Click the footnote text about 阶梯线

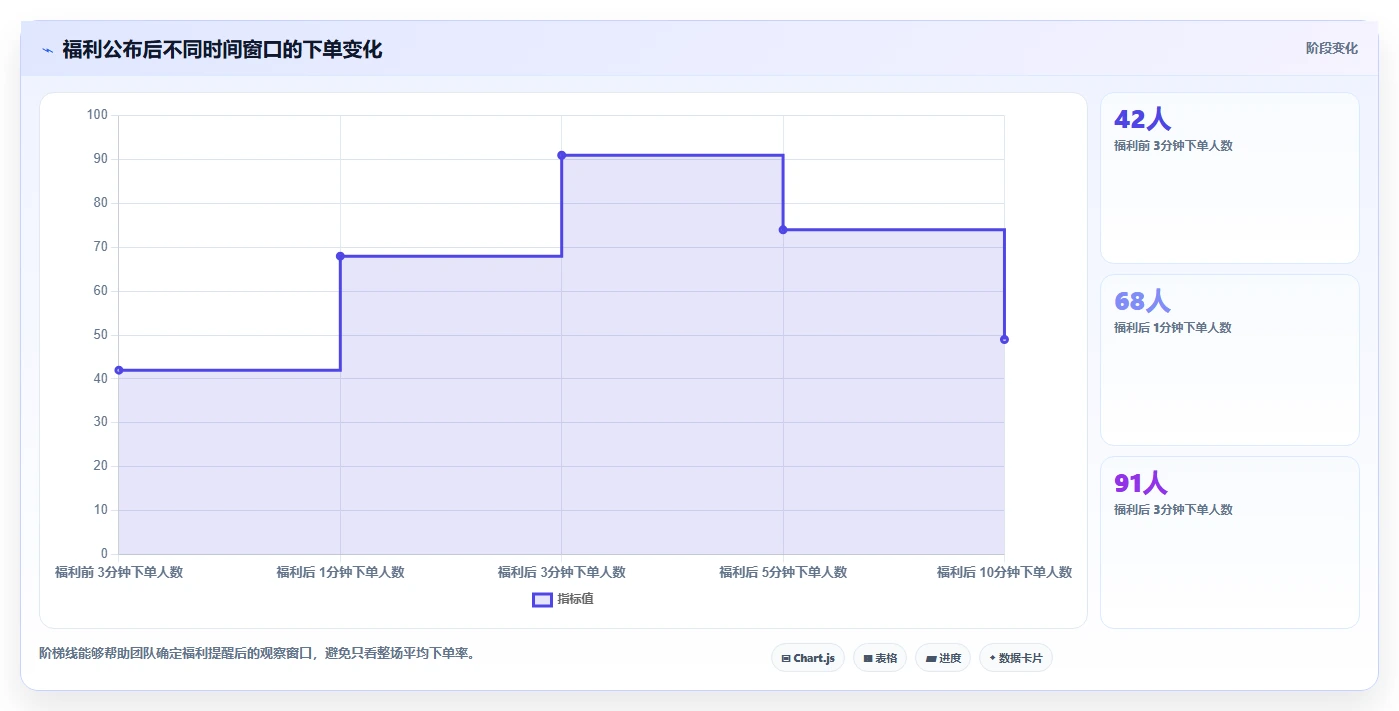click(x=258, y=654)
